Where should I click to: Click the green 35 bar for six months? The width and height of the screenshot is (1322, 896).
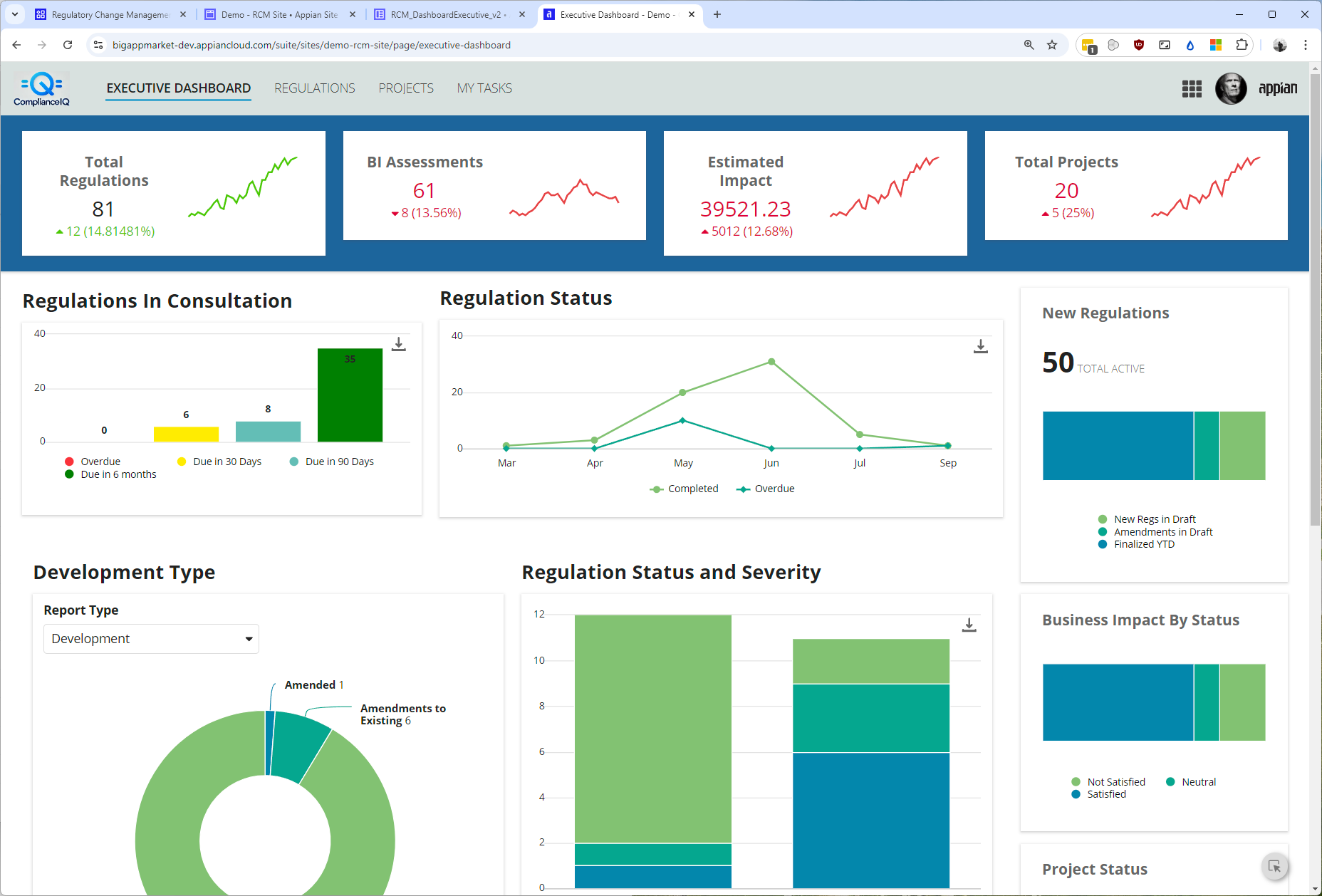point(350,395)
